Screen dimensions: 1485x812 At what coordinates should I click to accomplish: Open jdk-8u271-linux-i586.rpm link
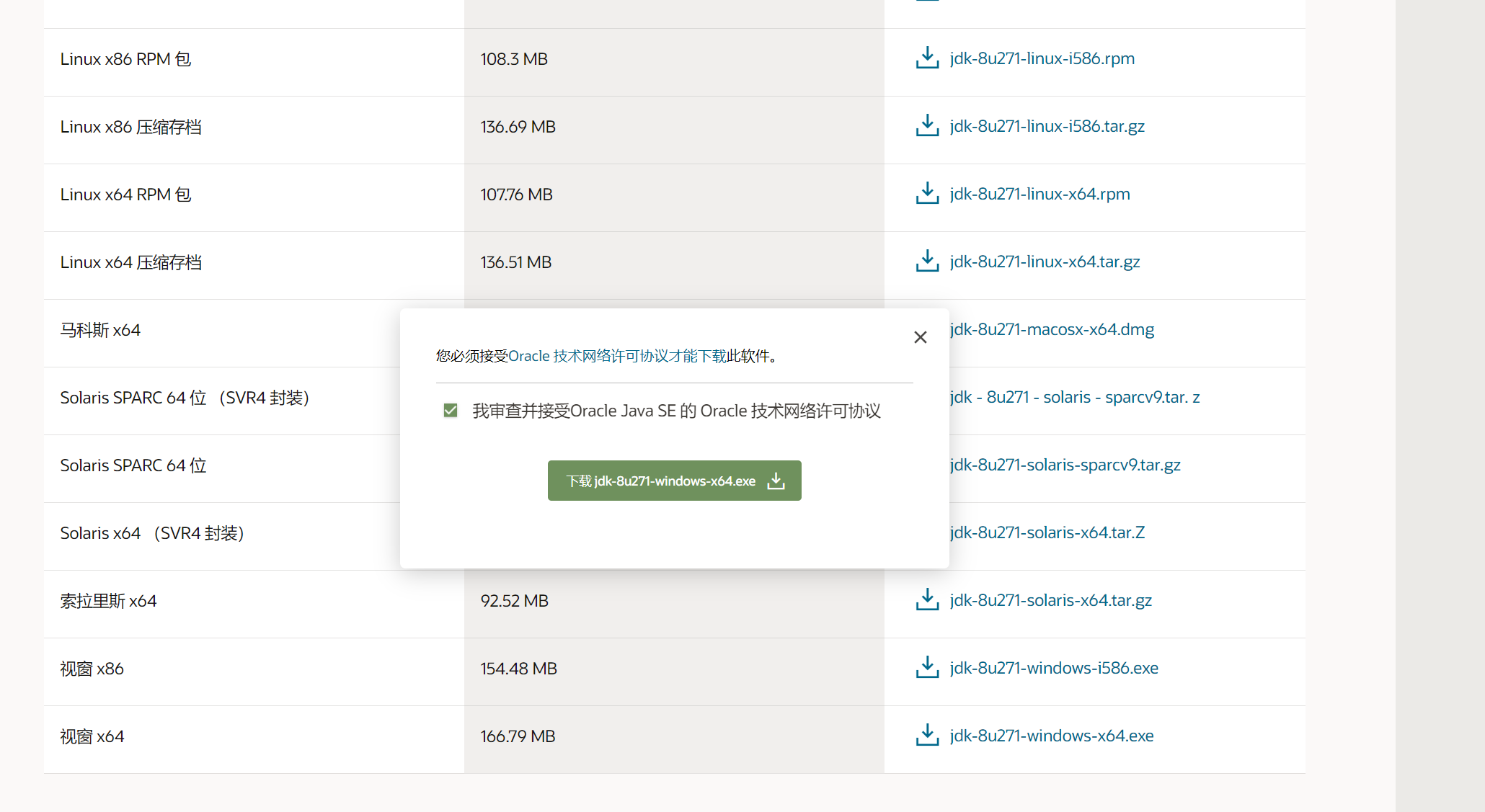pyautogui.click(x=1042, y=58)
